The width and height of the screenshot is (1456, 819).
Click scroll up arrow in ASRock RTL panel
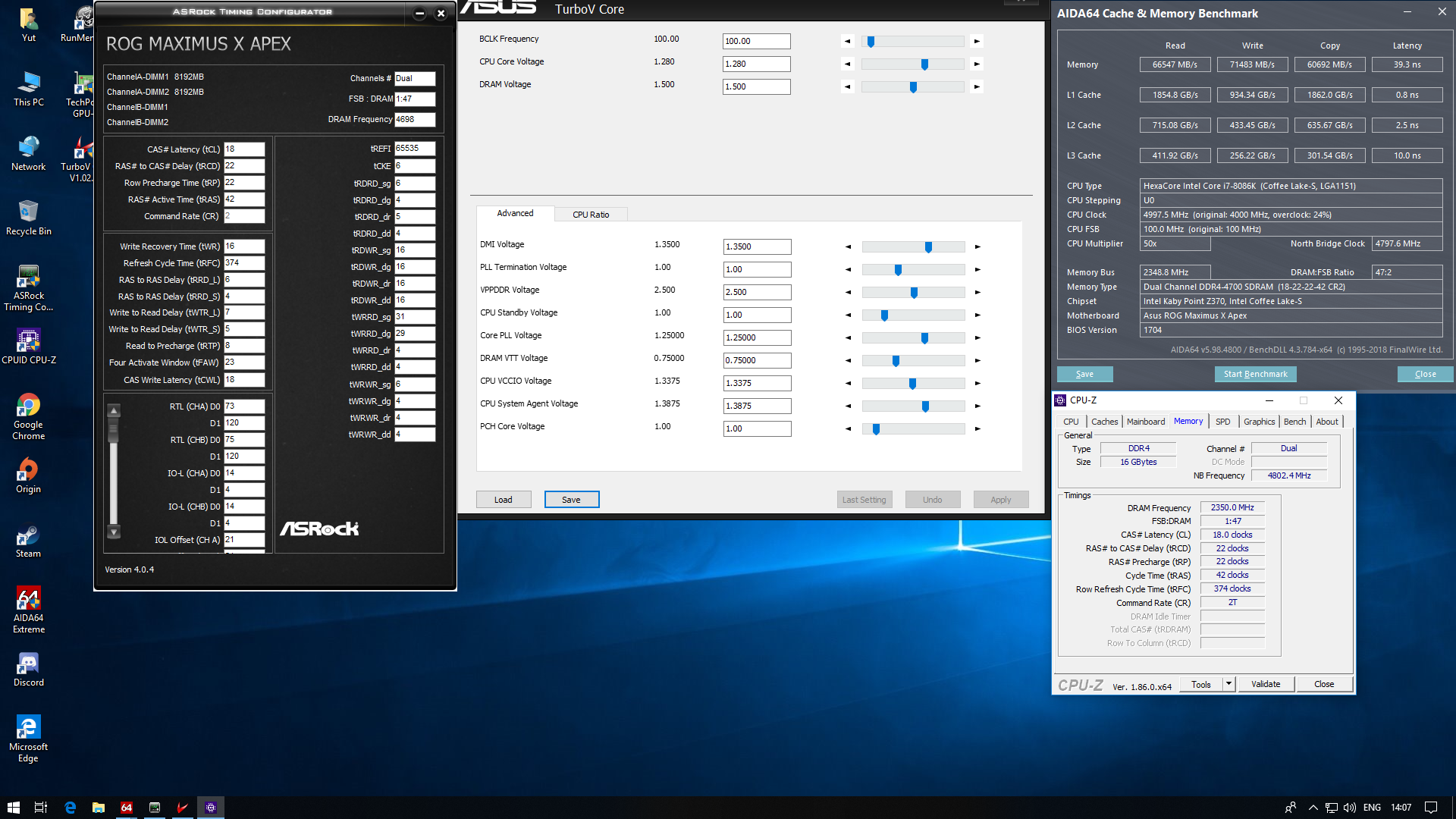coord(114,411)
